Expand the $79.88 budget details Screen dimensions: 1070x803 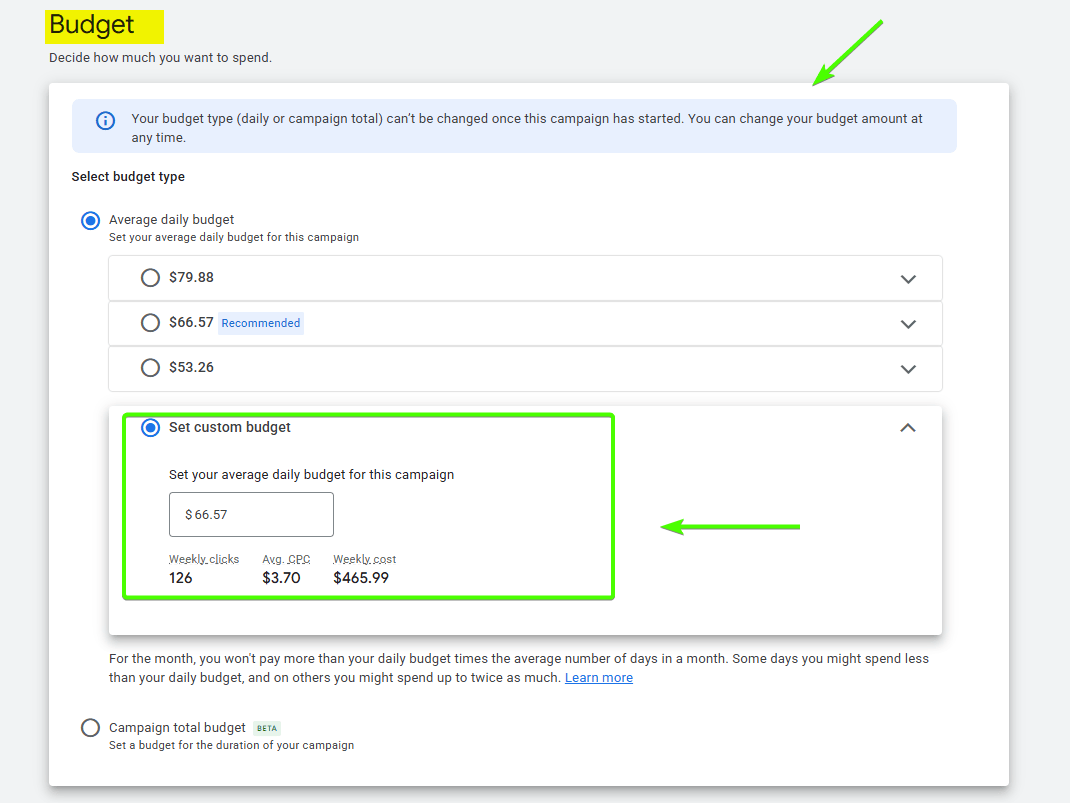click(908, 278)
